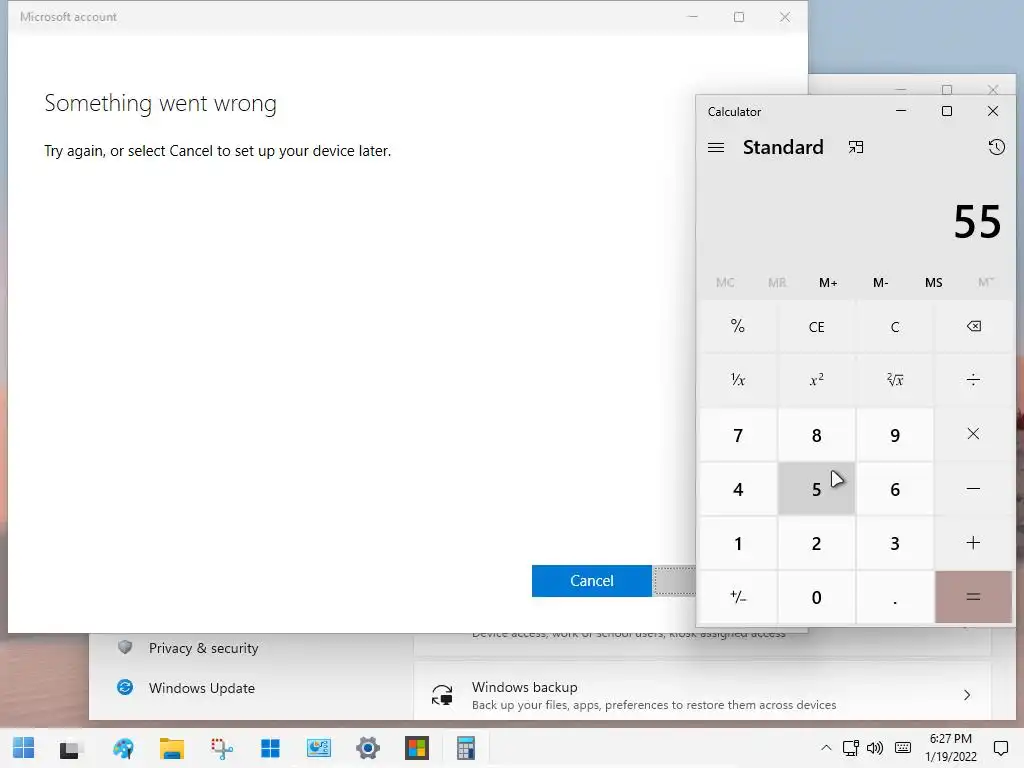This screenshot has width=1024, height=768.
Task: Minimize the Calculator window
Action: [901, 112]
